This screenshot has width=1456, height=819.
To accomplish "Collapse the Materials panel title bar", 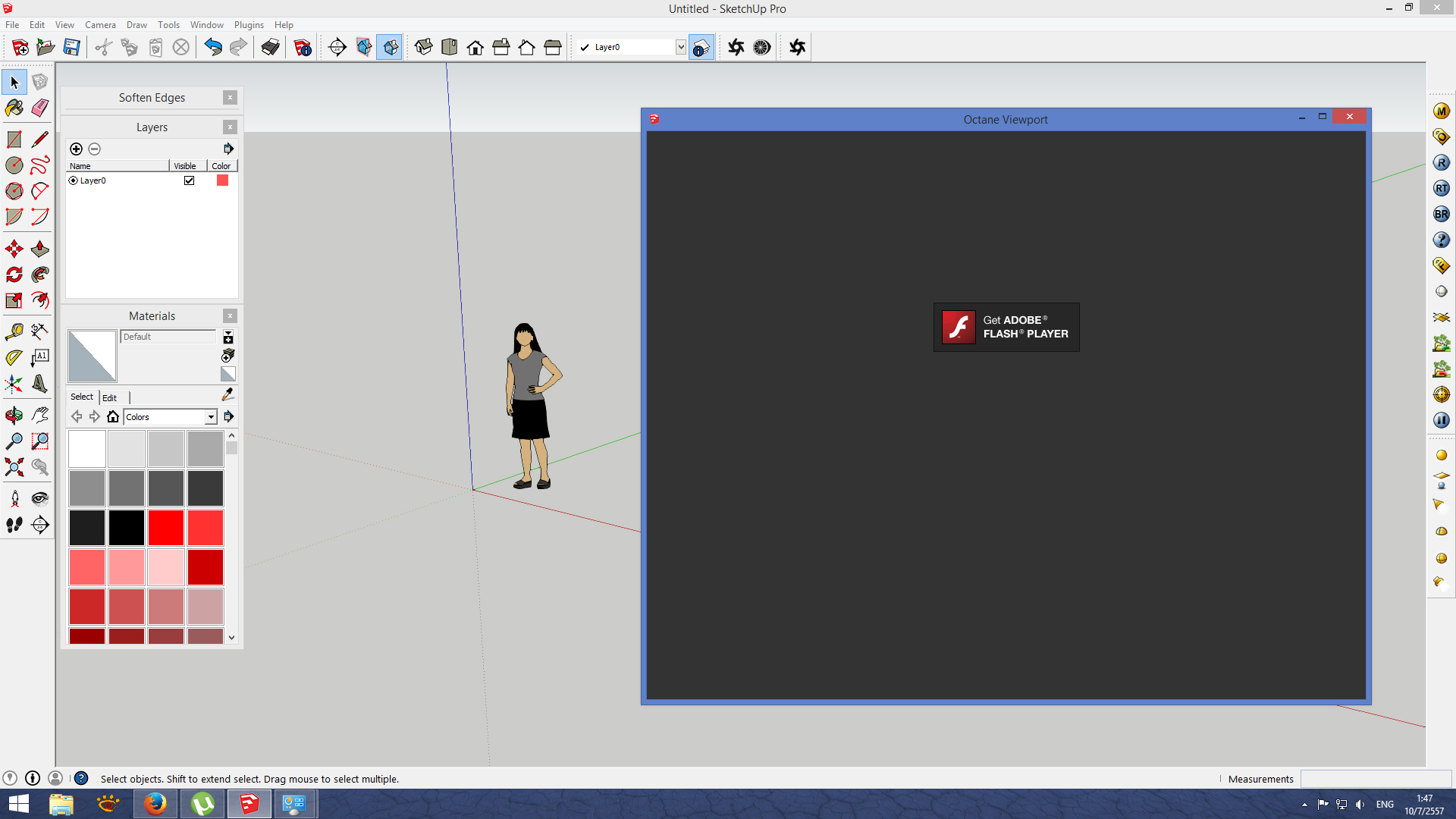I will tap(152, 316).
